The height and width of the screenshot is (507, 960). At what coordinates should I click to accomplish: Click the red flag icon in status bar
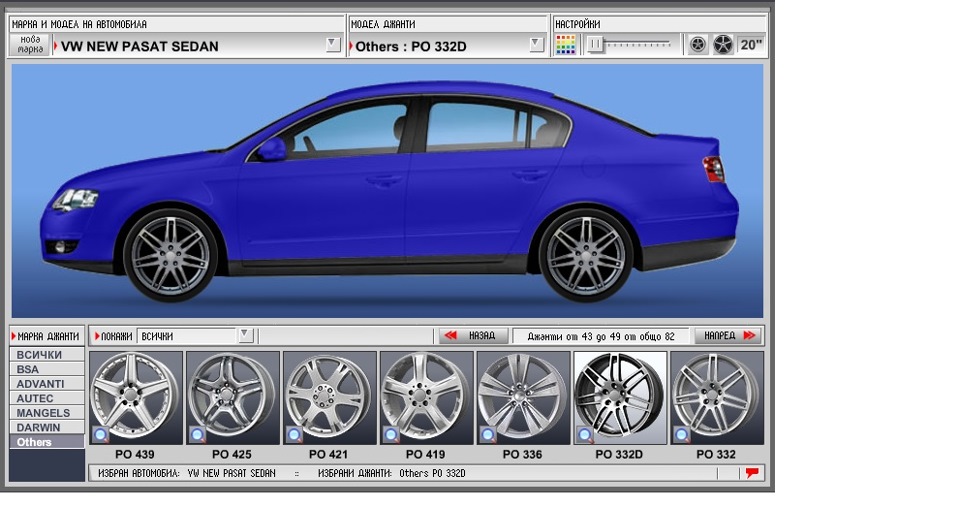752,473
